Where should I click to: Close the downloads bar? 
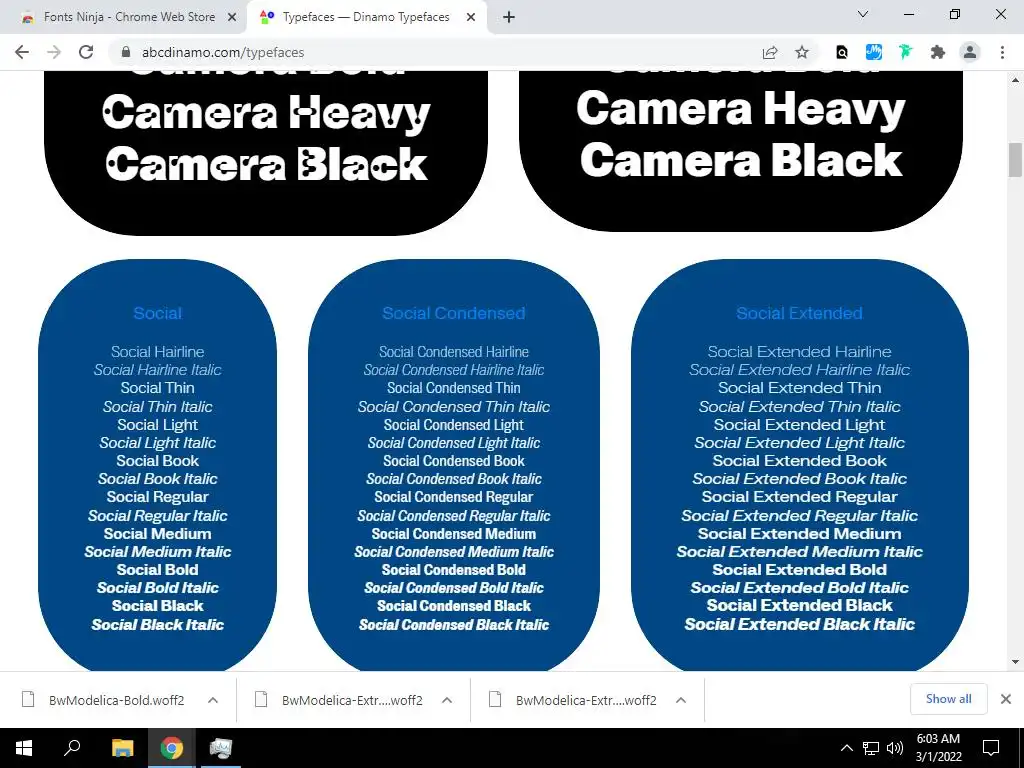point(1006,699)
